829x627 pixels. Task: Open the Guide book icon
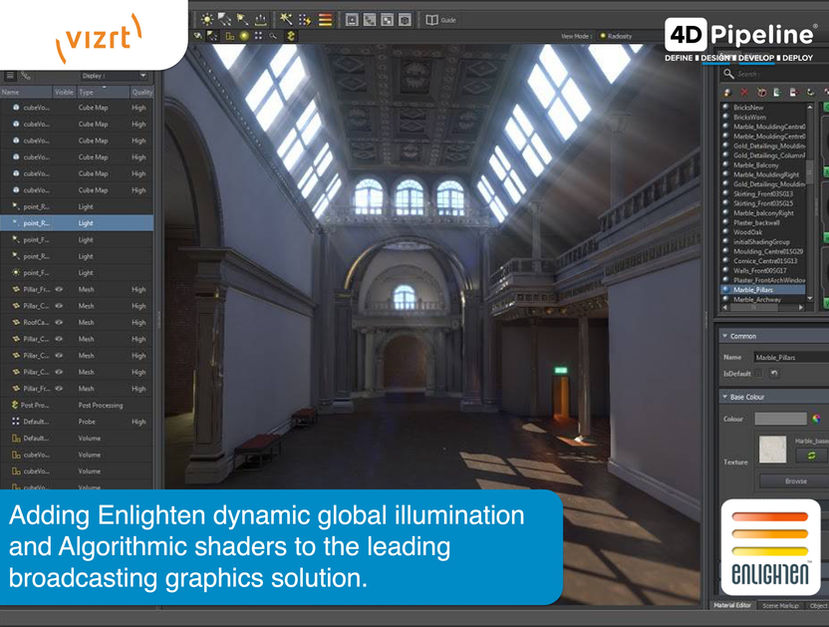[x=432, y=20]
